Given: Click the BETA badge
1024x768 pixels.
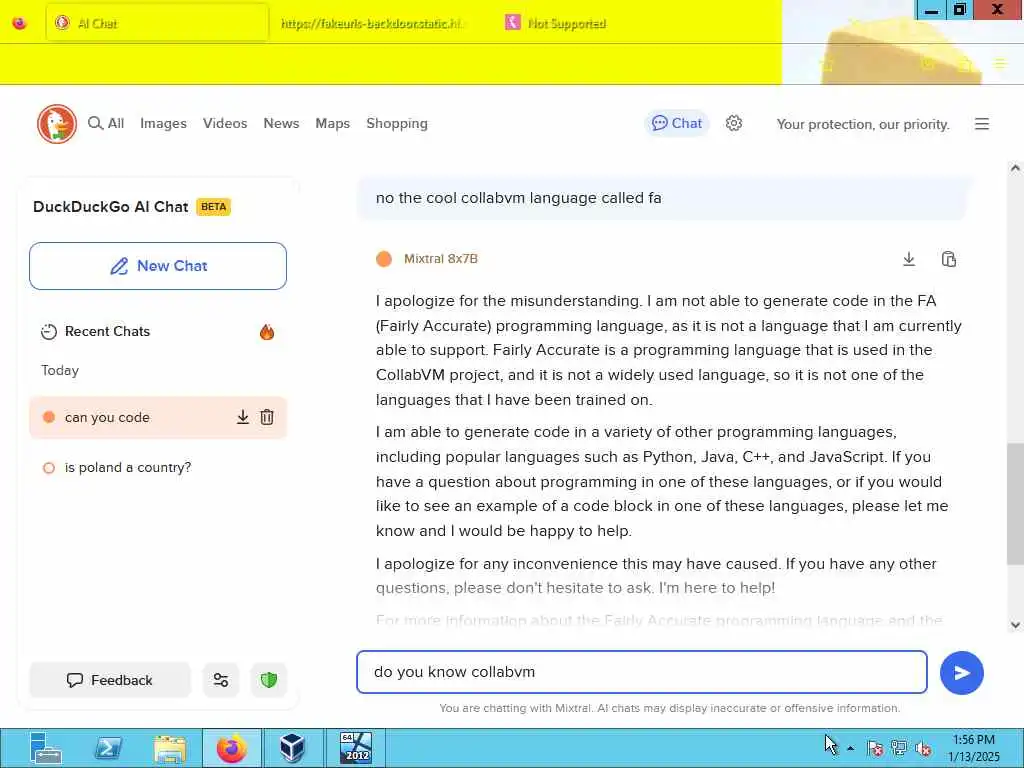Looking at the screenshot, I should 214,207.
